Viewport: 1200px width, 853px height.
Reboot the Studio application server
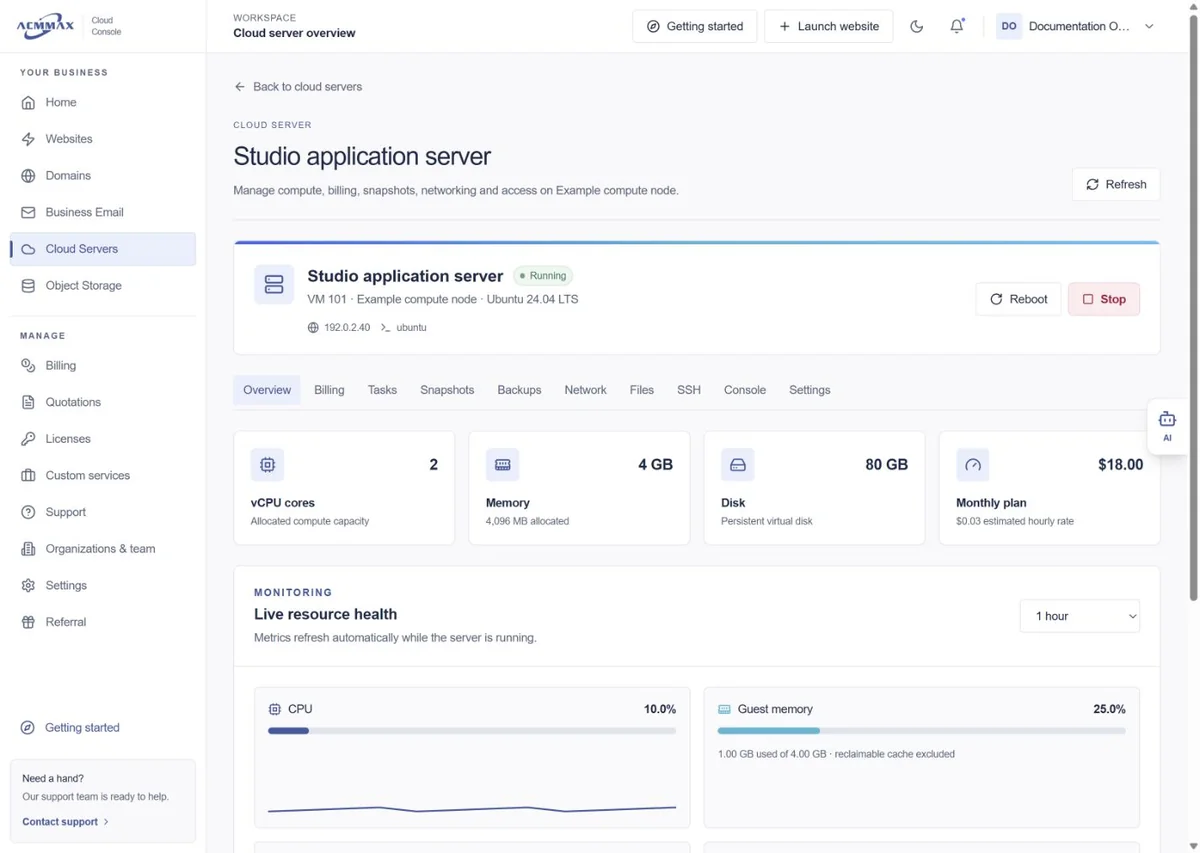click(1018, 299)
